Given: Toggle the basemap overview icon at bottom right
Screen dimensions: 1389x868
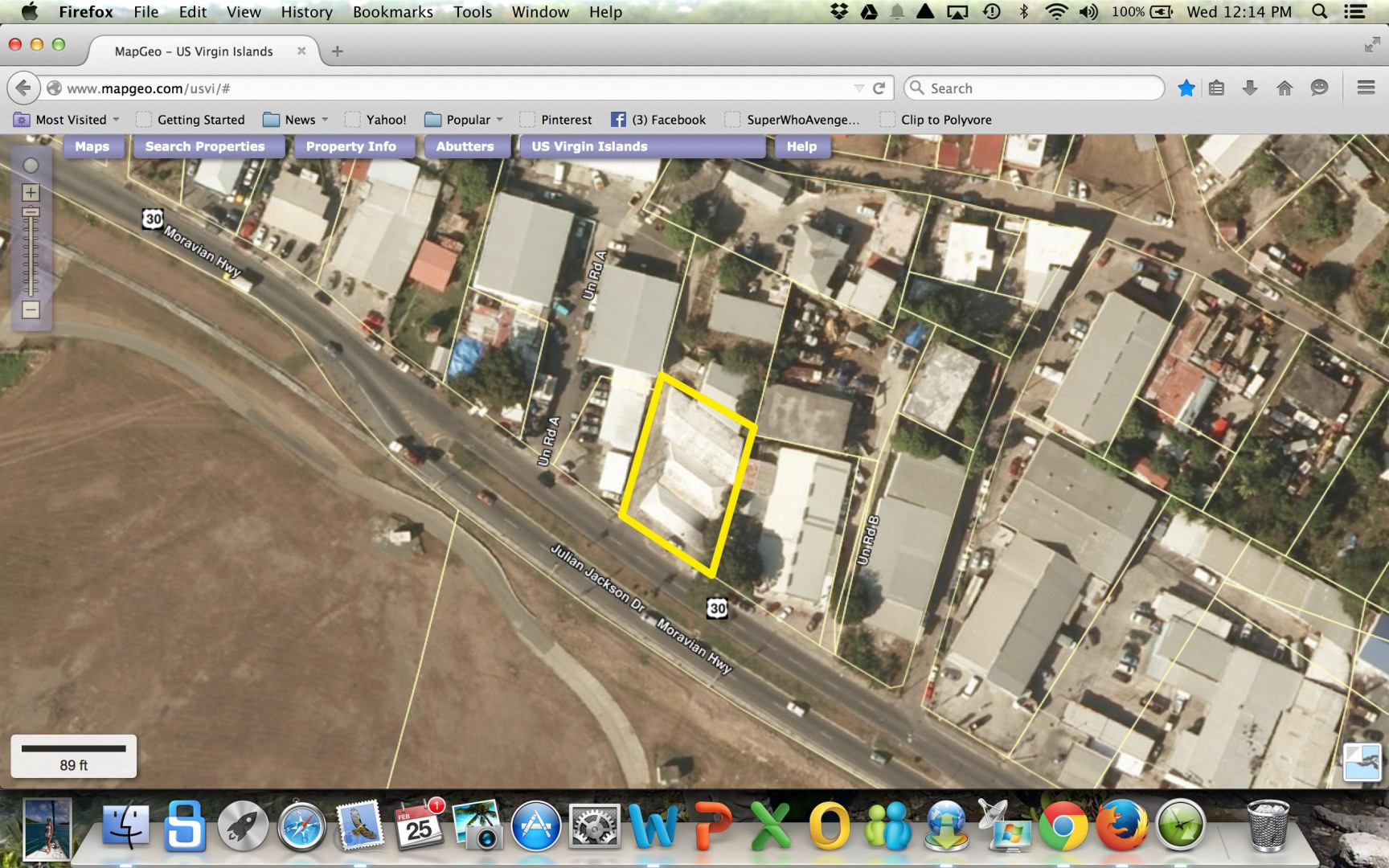Looking at the screenshot, I should click(1362, 761).
